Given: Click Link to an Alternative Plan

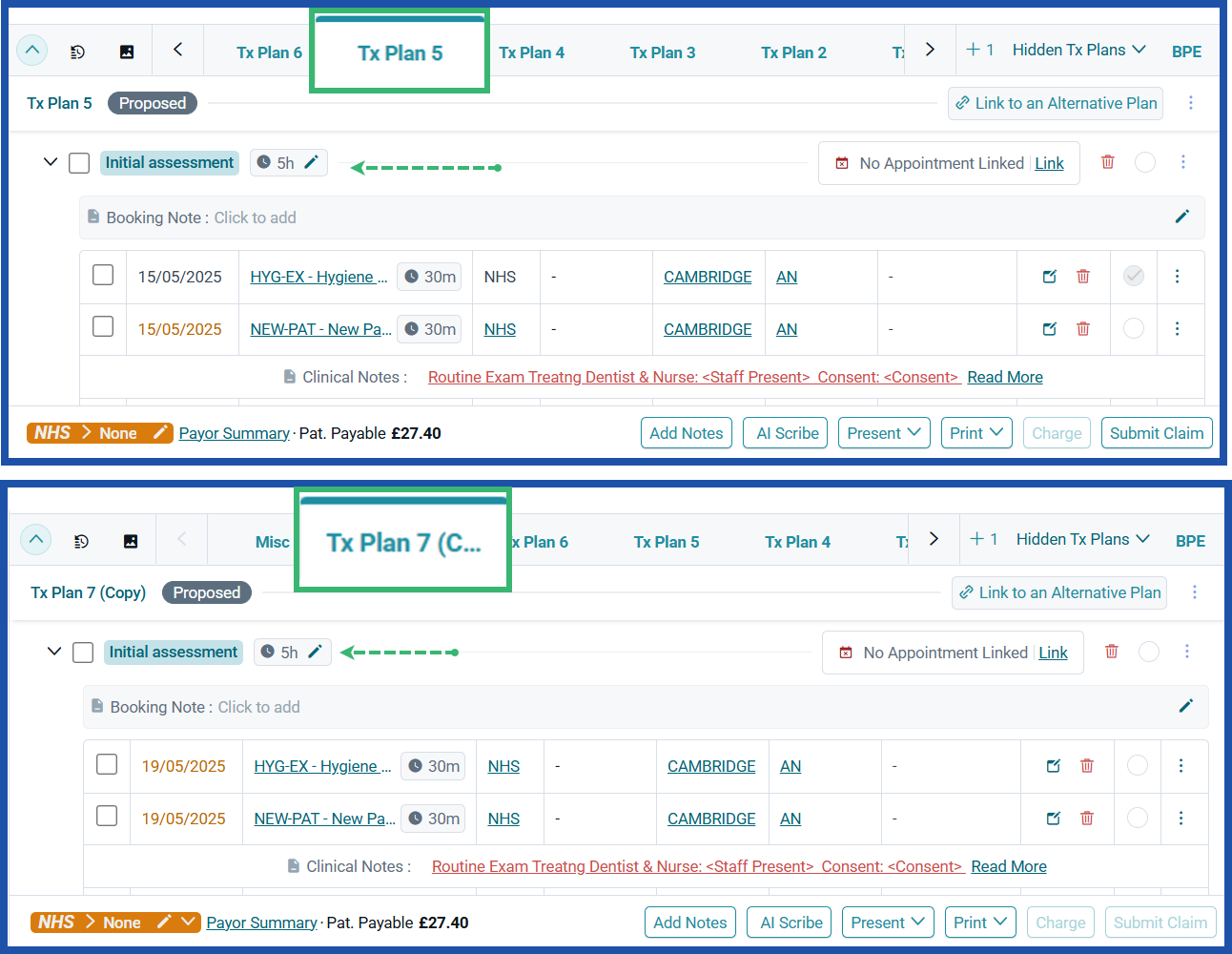Looking at the screenshot, I should pyautogui.click(x=1055, y=103).
